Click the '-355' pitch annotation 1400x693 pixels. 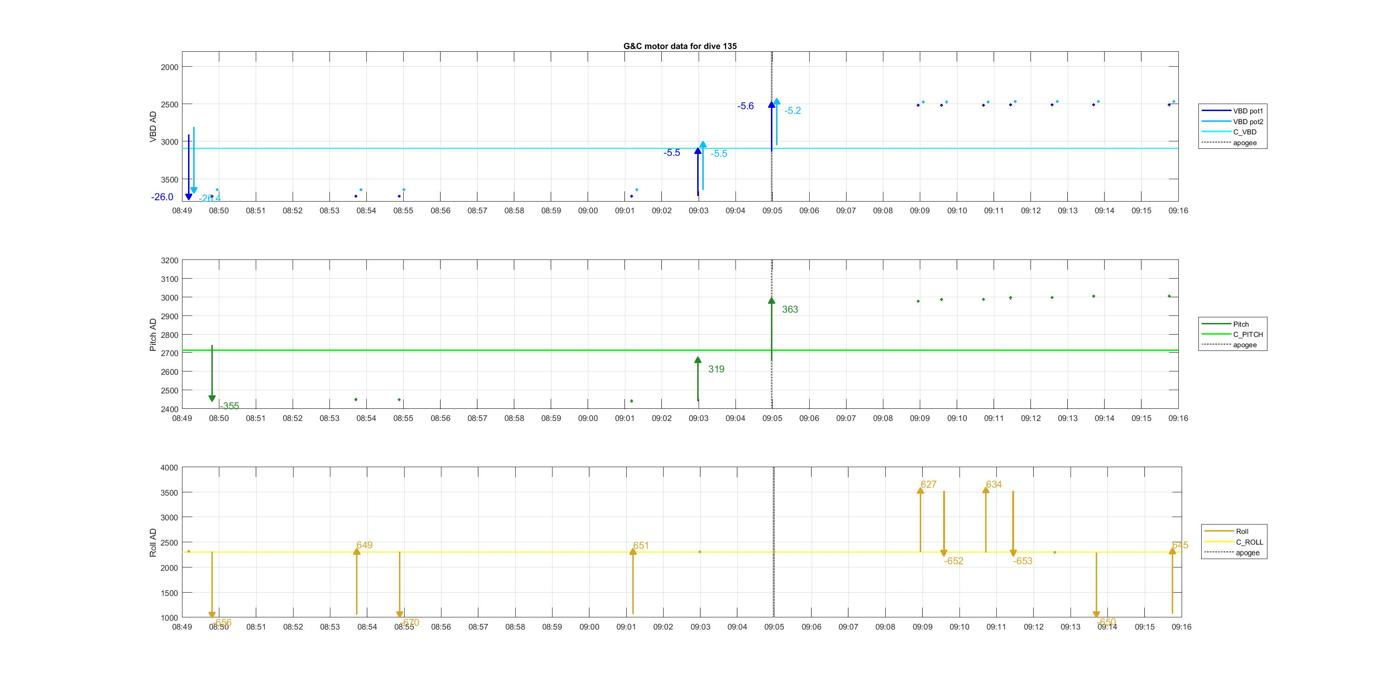(229, 406)
